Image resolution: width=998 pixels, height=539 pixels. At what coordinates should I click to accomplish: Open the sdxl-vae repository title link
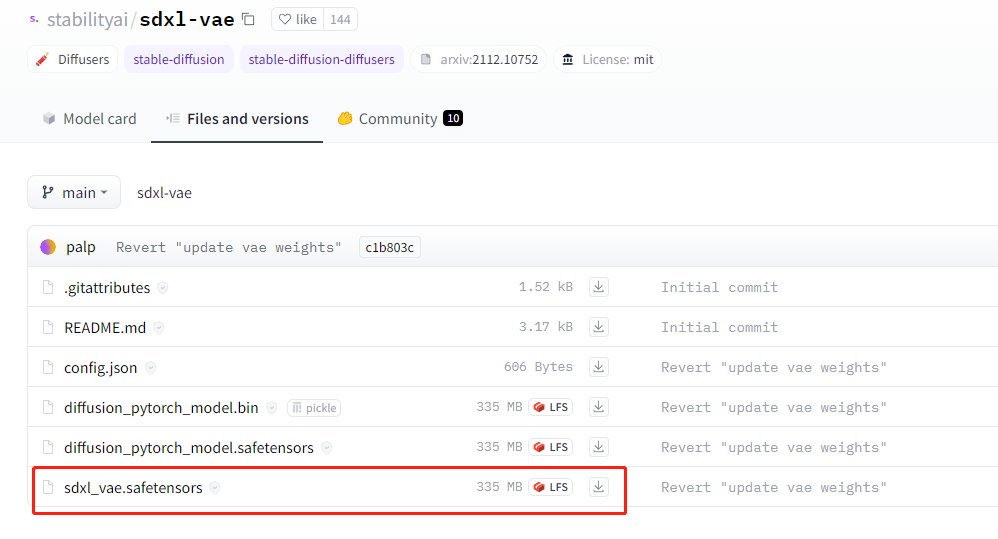point(186,20)
